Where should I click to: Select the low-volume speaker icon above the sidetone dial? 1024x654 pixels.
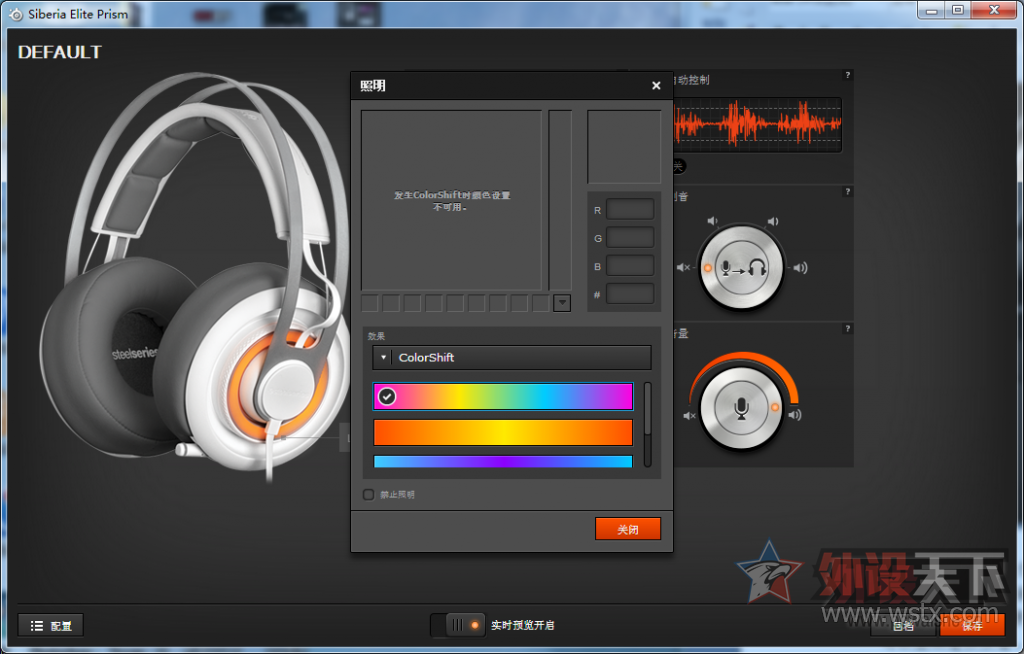tap(712, 221)
